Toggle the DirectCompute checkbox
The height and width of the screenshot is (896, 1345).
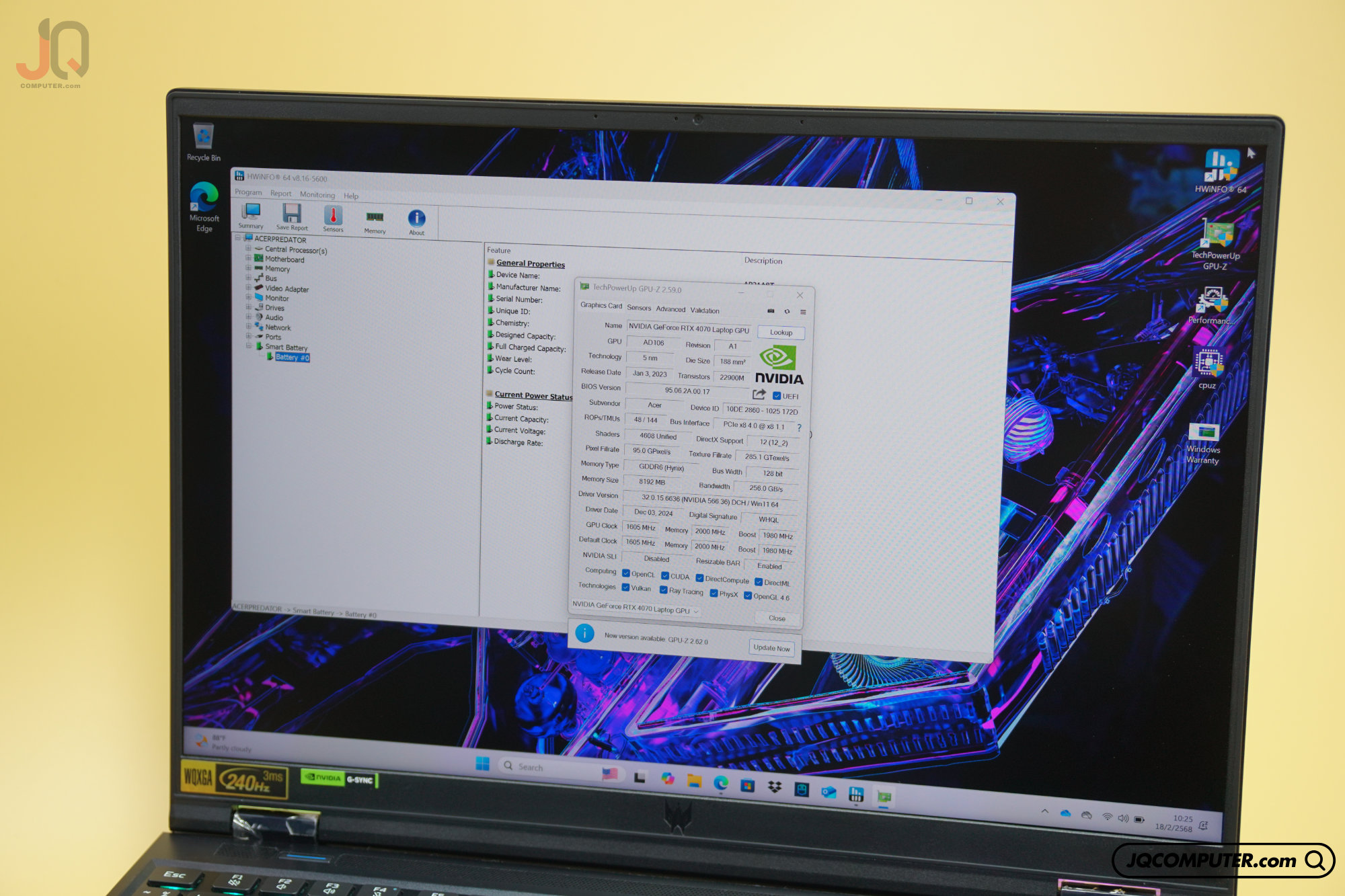click(699, 578)
